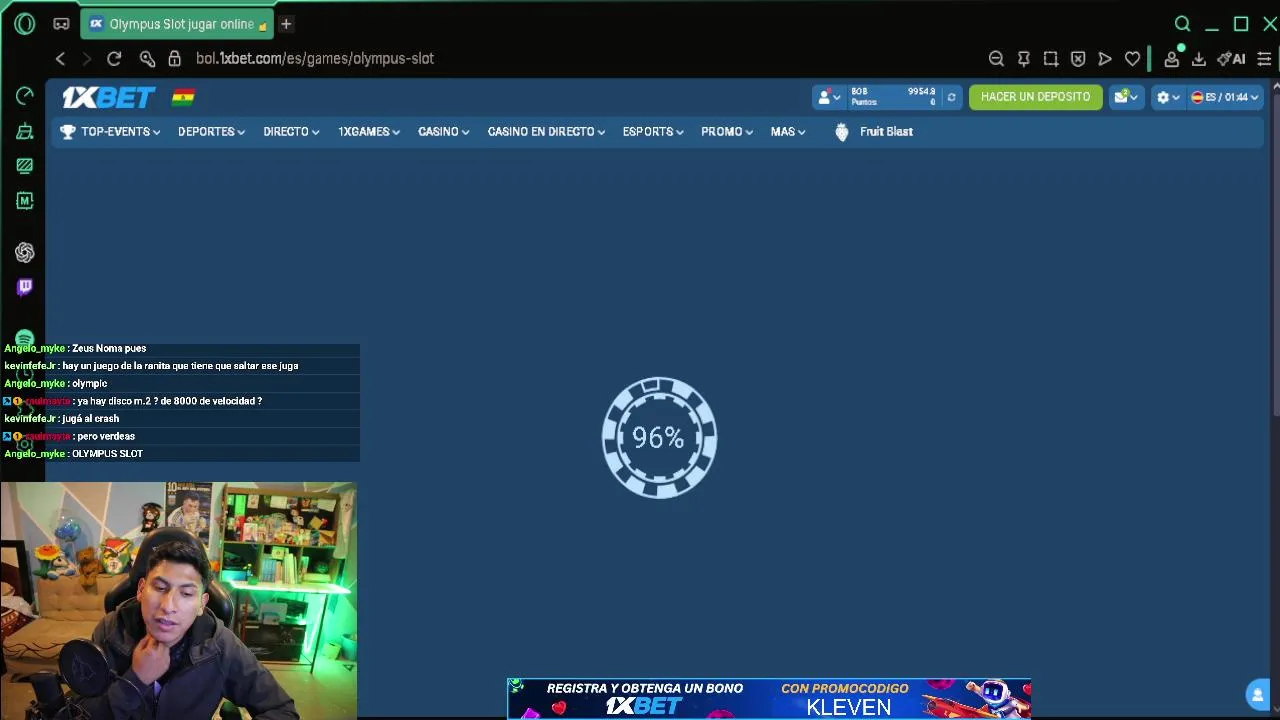The image size is (1280, 720).
Task: Click chat message 'pero verdeas'
Action: pyautogui.click(x=105, y=437)
